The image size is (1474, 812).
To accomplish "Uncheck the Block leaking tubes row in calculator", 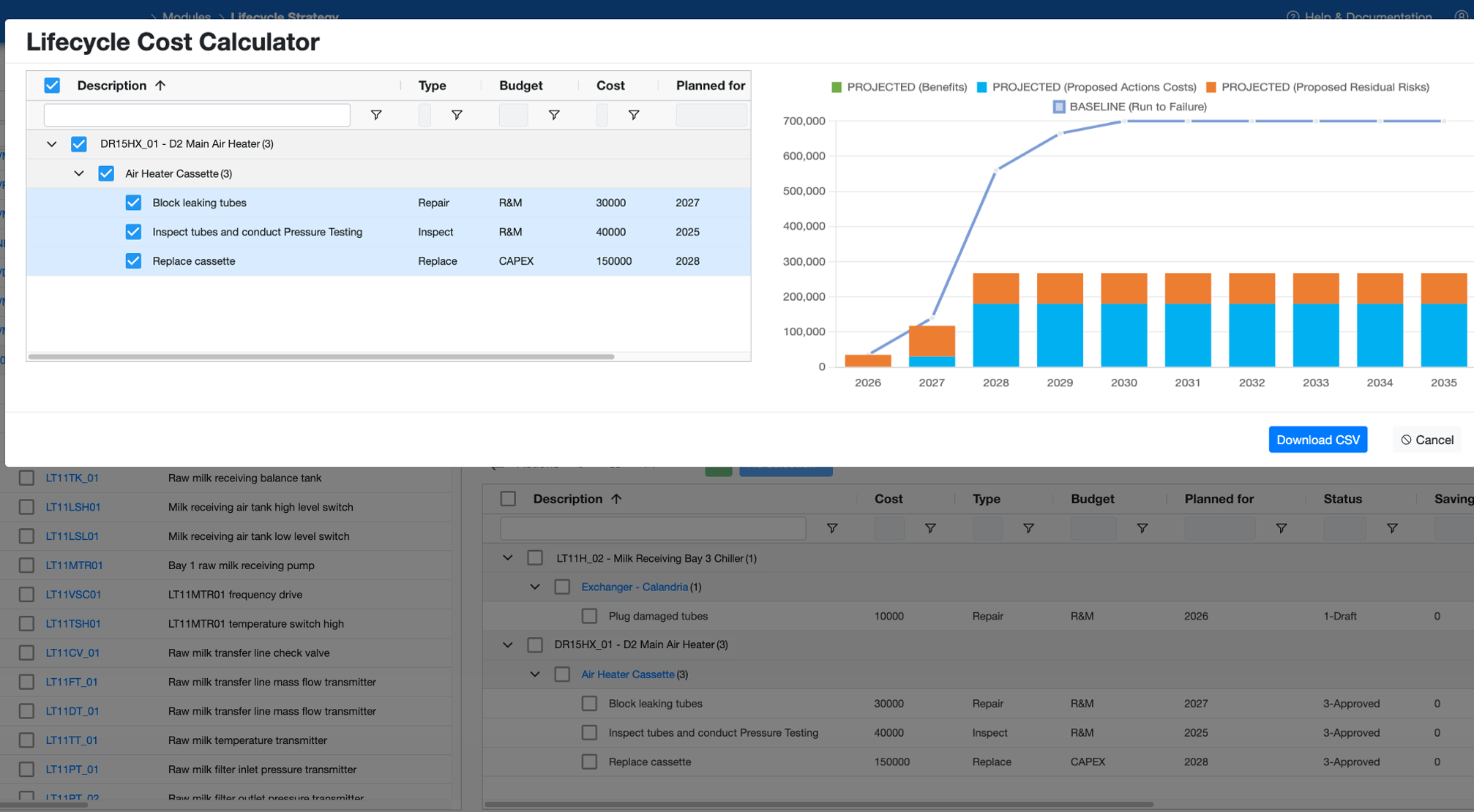I will pos(133,203).
